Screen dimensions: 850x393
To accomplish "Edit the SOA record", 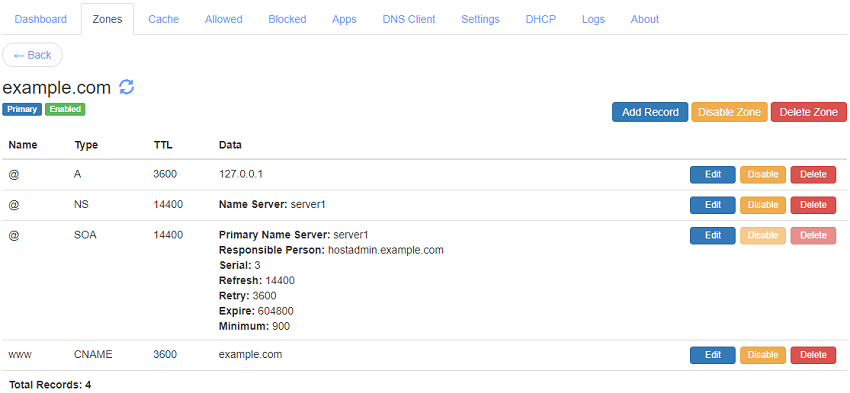I will point(713,235).
